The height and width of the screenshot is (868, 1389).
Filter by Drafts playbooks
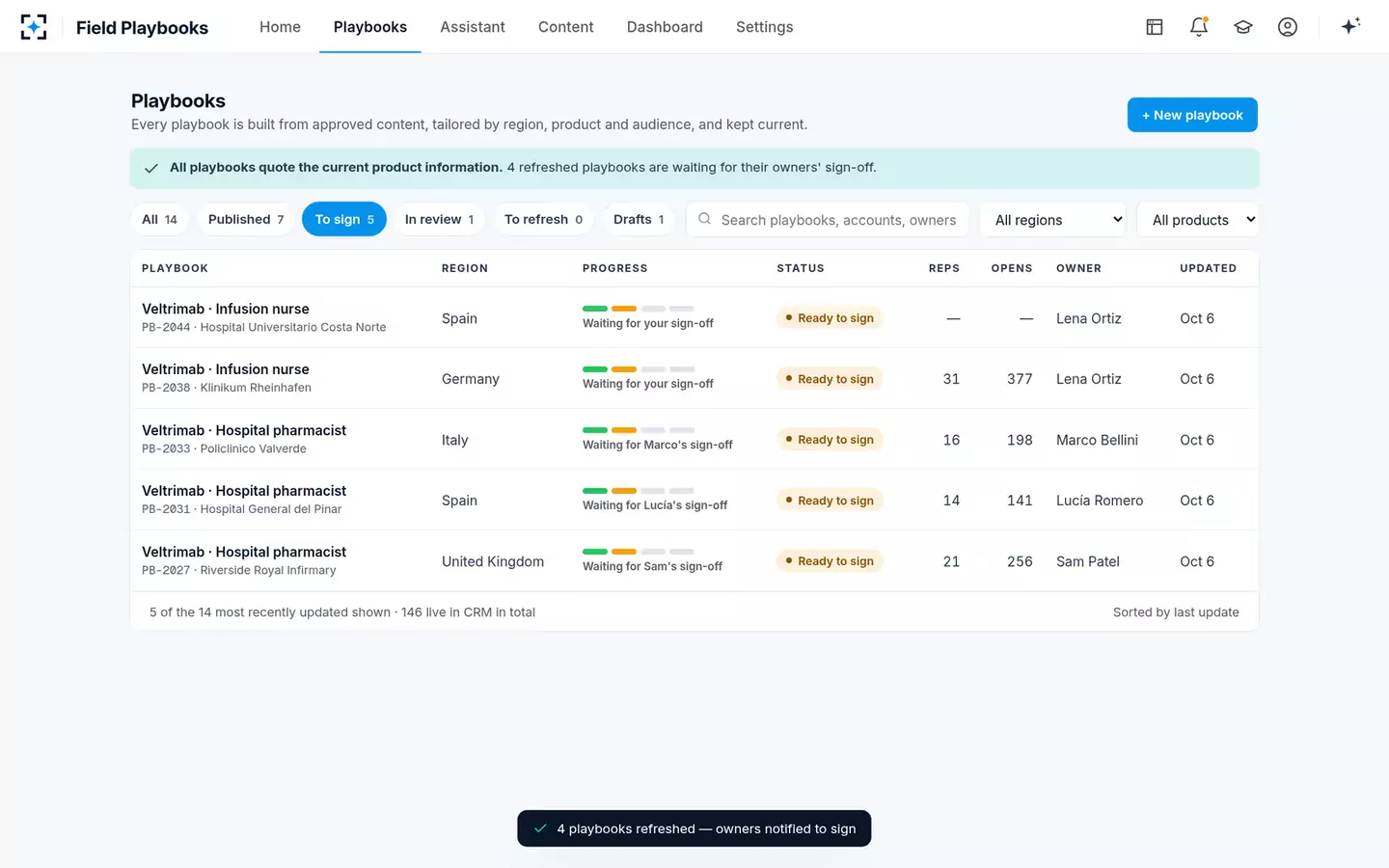click(x=639, y=219)
